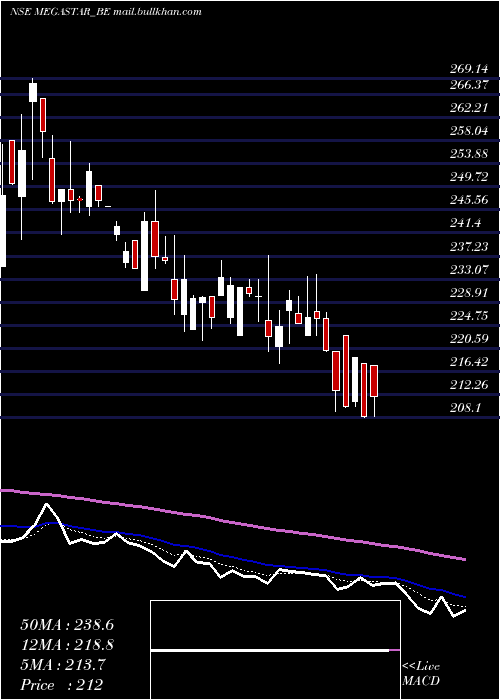Click the 262.21 price axis label
The height and width of the screenshot is (700, 500).
(469, 108)
